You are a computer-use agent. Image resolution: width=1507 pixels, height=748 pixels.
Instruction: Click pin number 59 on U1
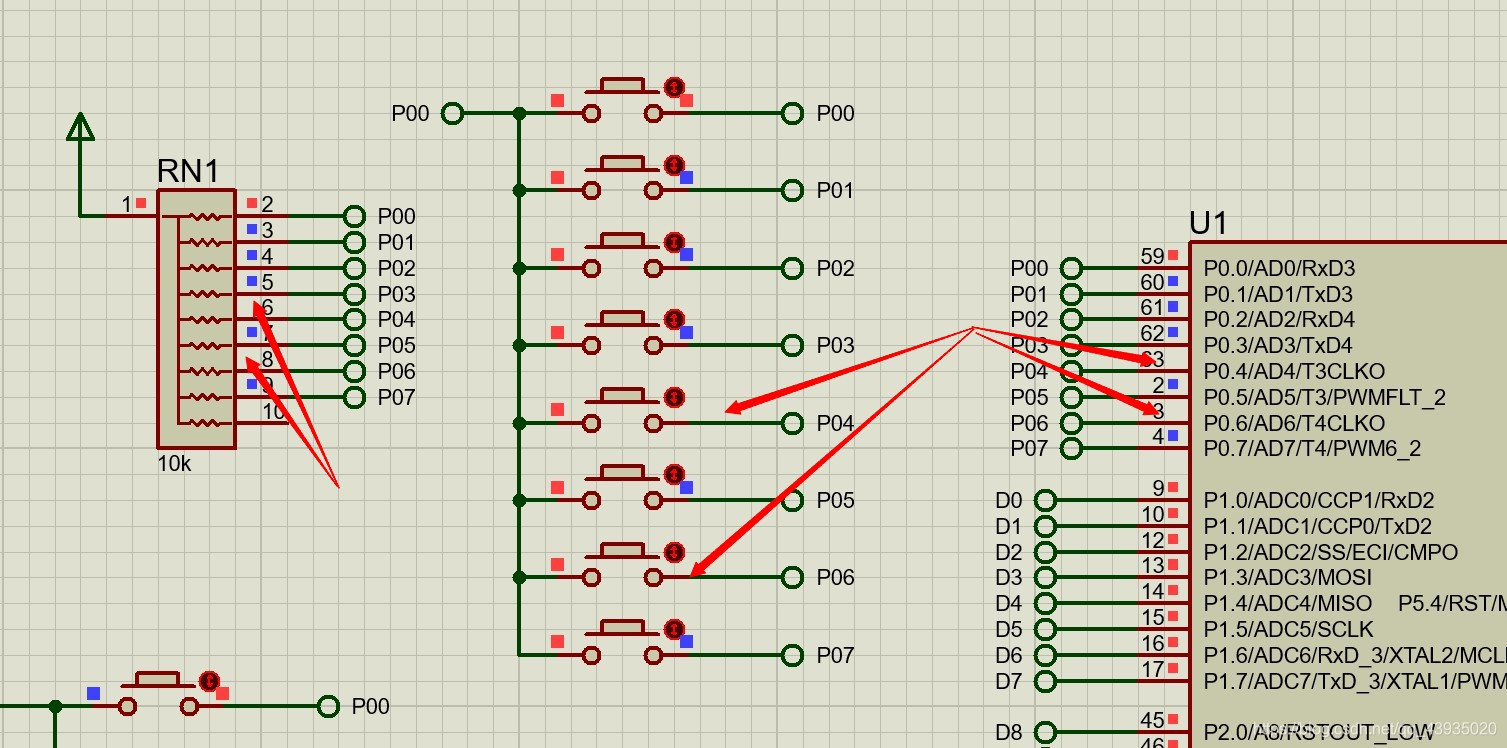(x=1152, y=256)
